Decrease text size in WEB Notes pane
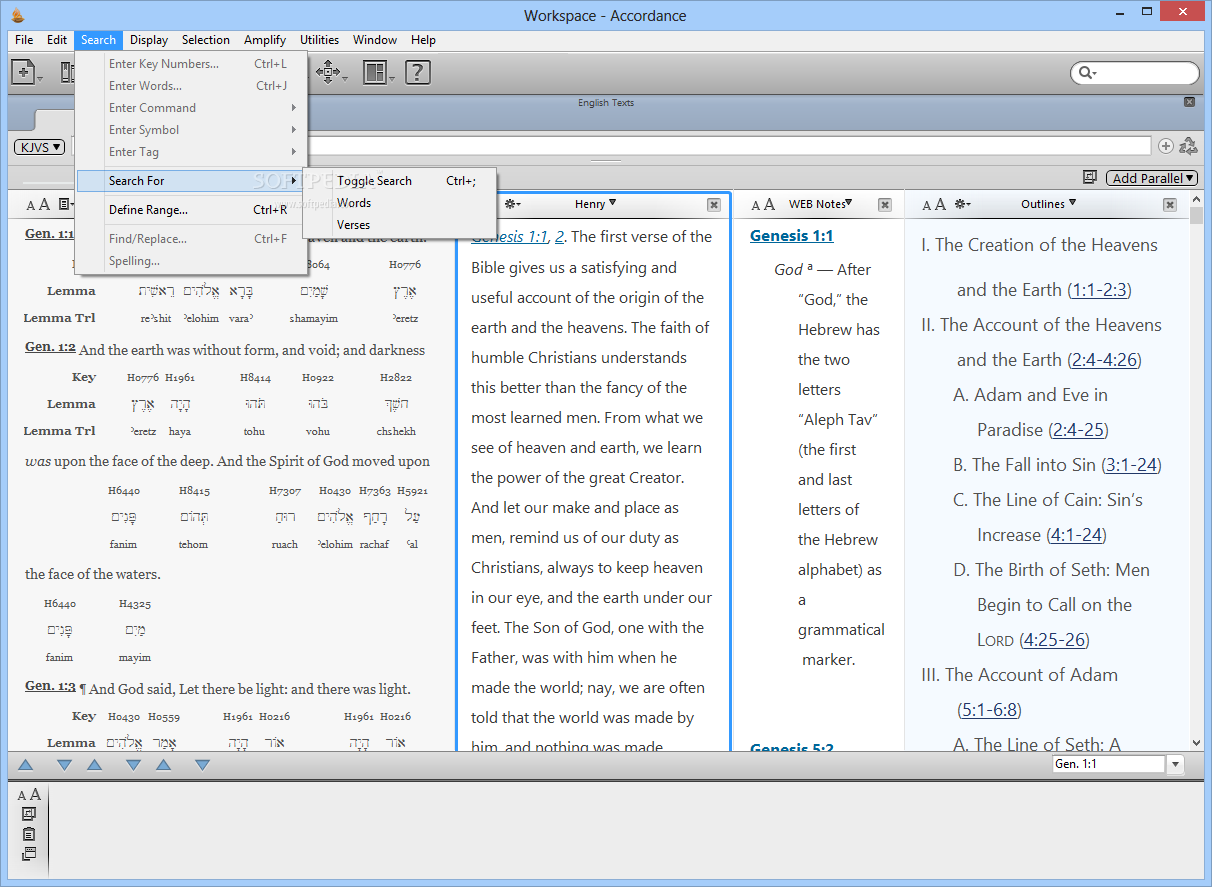The height and width of the screenshot is (887, 1212). tap(755, 205)
